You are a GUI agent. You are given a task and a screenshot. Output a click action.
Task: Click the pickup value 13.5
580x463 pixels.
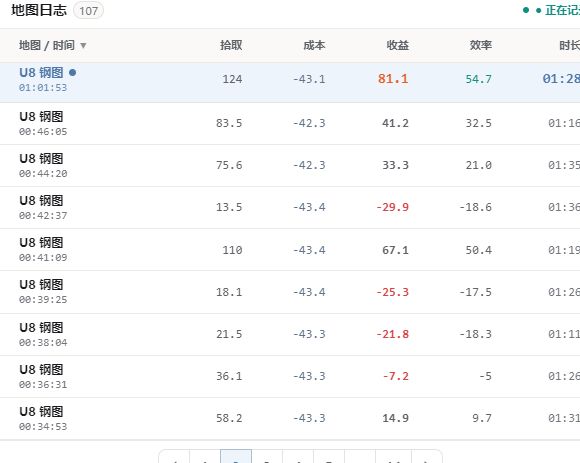click(x=229, y=207)
